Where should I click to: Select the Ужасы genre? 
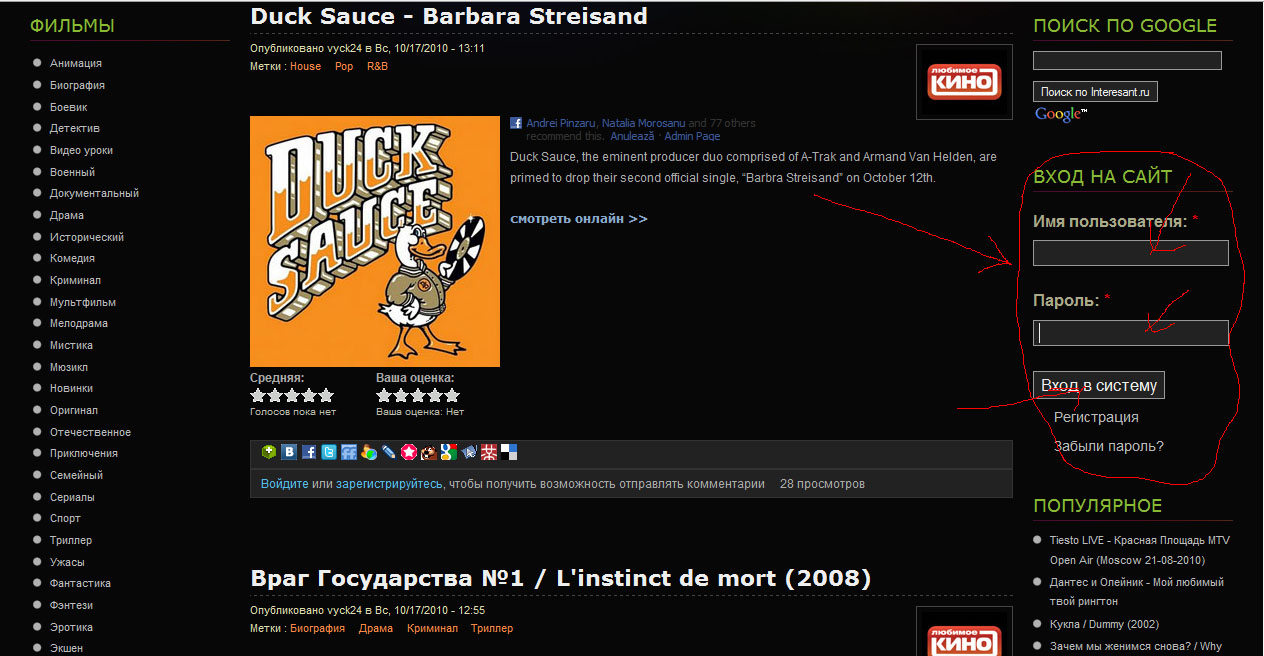67,562
